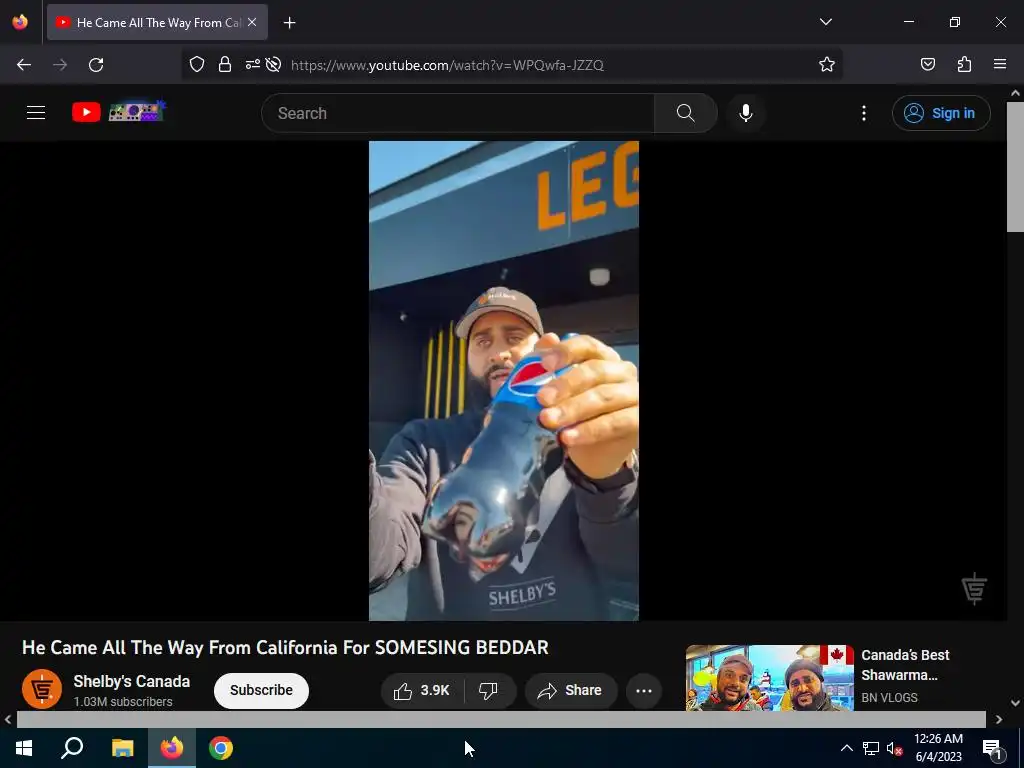
Task: Click the Sign in button
Action: tap(941, 113)
